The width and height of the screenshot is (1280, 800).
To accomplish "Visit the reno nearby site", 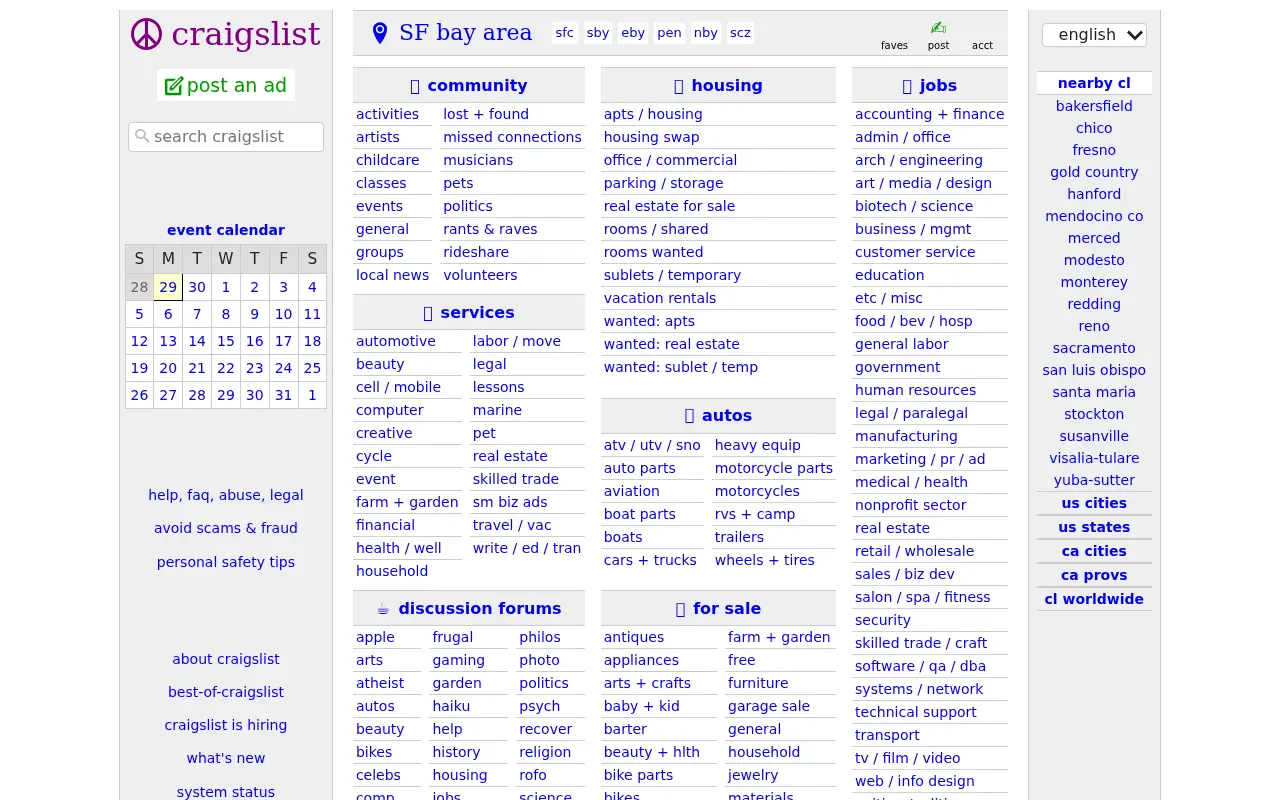I will click(x=1094, y=326).
